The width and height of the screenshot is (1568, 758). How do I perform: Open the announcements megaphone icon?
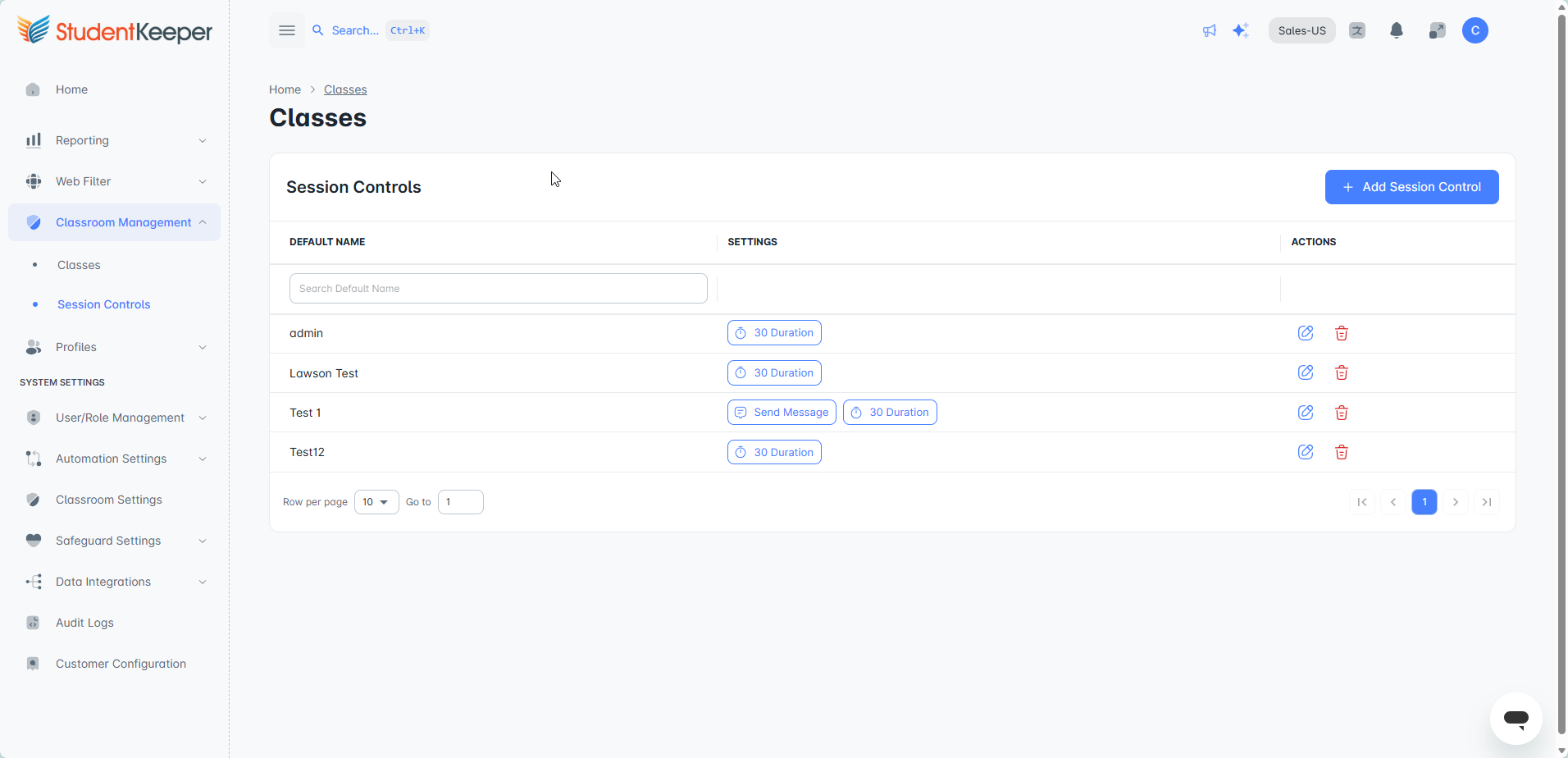pyautogui.click(x=1210, y=30)
